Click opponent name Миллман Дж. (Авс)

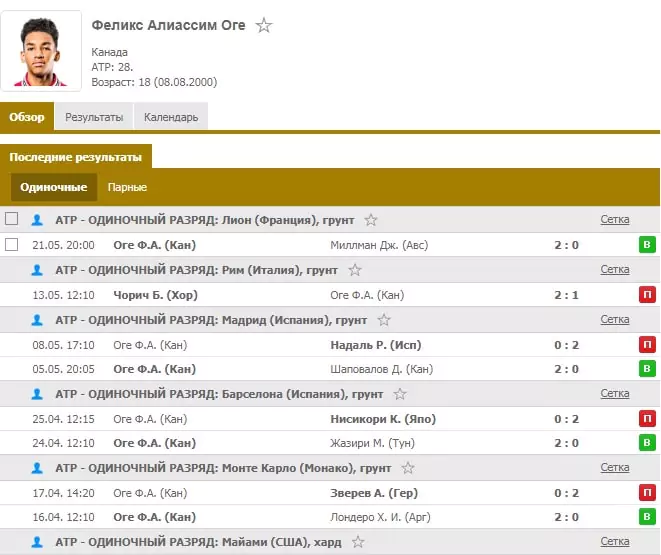379,245
